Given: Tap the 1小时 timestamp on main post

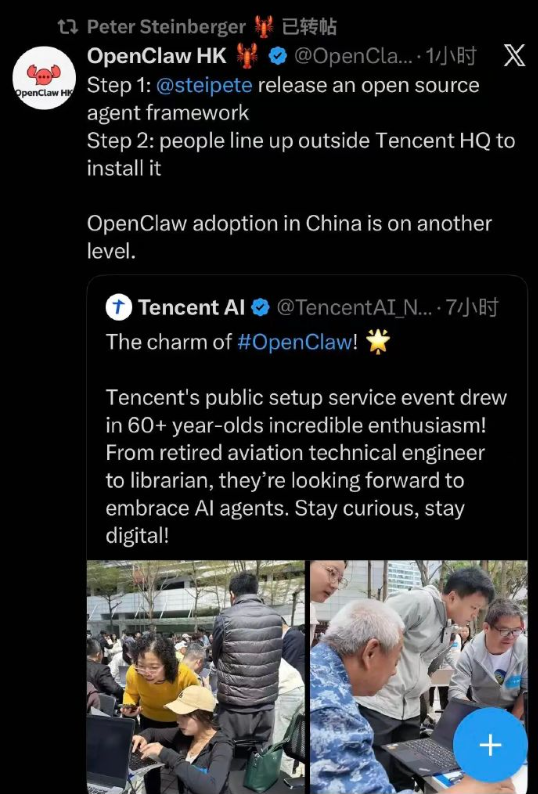Looking at the screenshot, I should point(450,56).
